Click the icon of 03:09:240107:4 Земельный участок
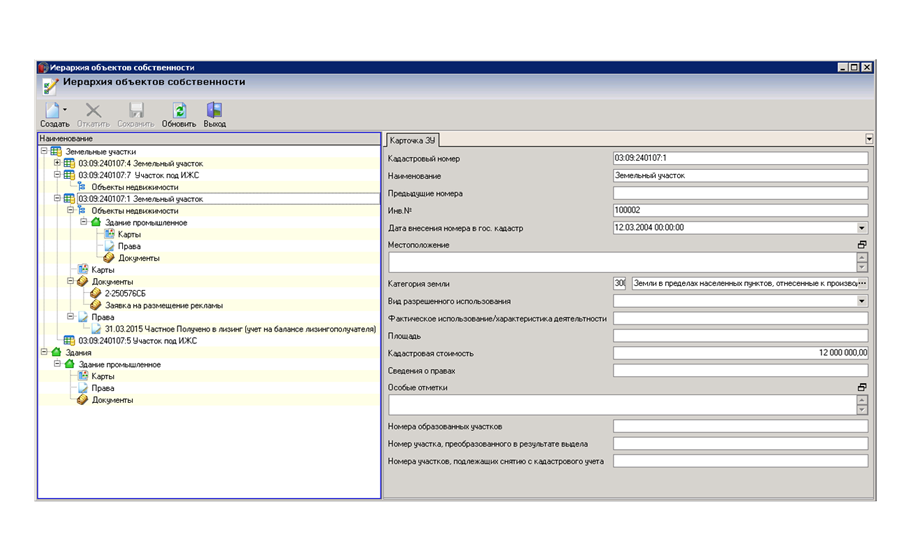Screen dimensions: 910x560 point(69,163)
